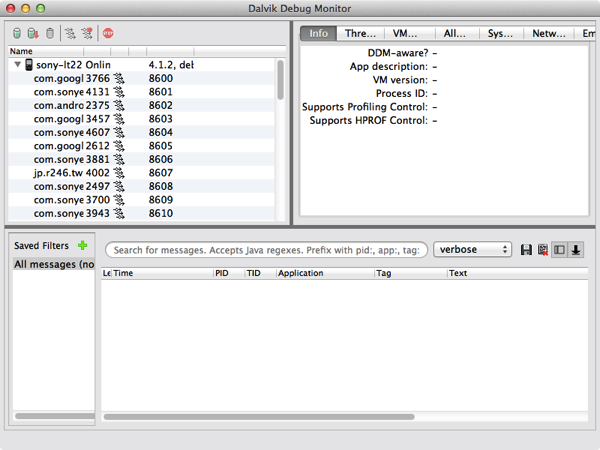Click the DDM-aware? label

(x=398, y=53)
